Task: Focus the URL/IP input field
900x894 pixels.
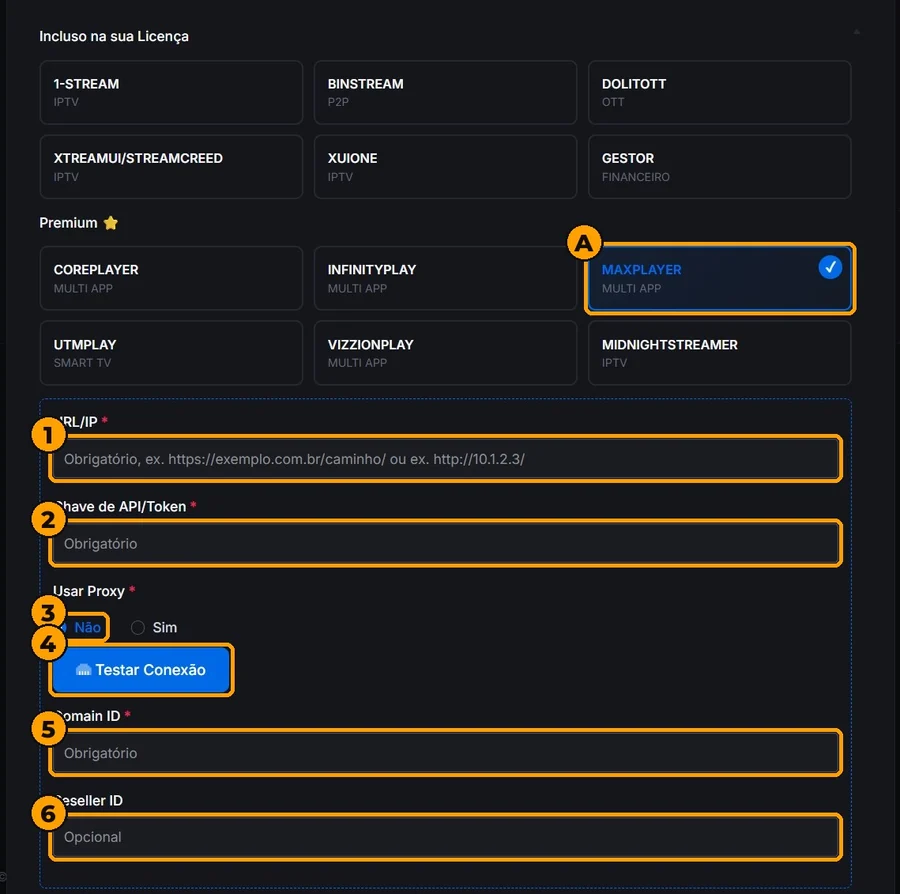Action: (445, 459)
